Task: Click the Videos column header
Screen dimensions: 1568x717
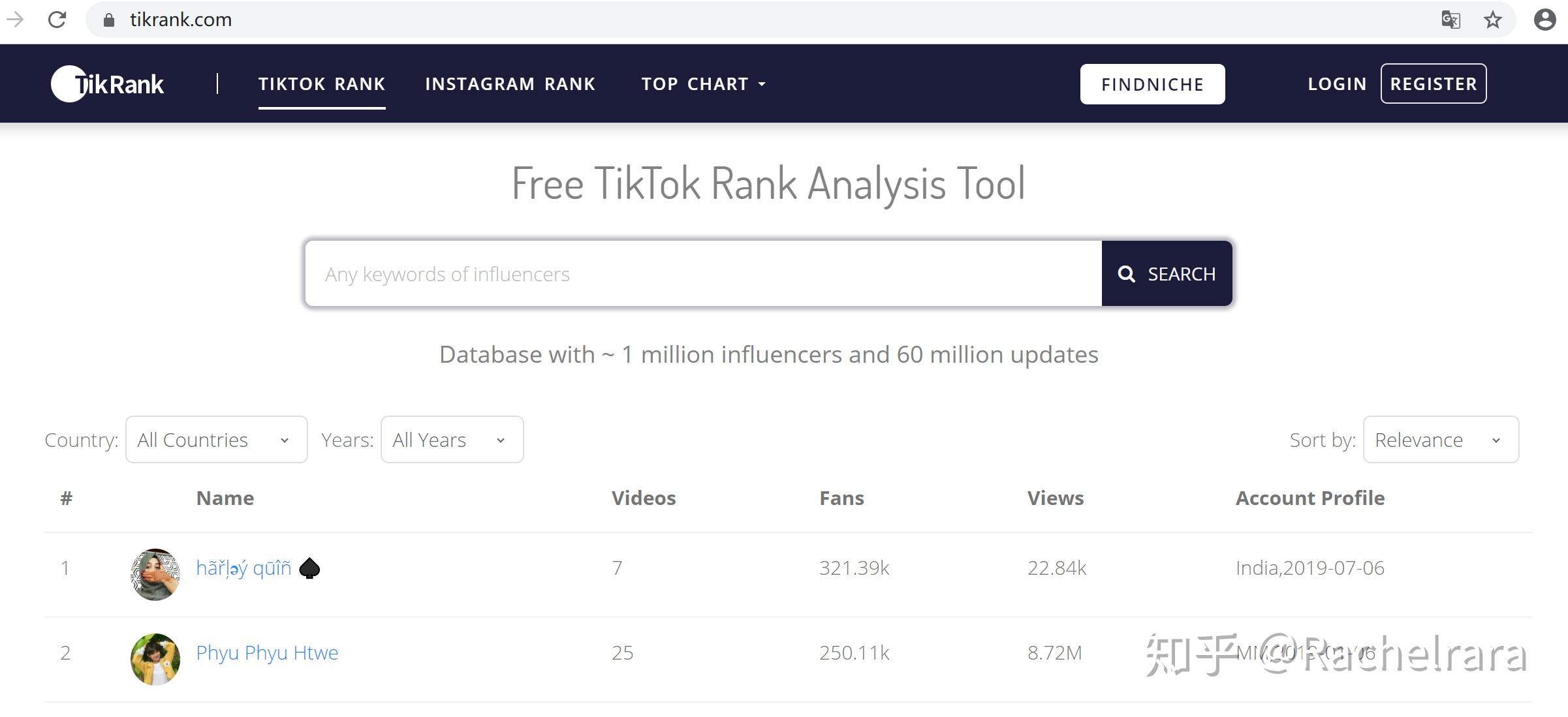Action: 644,498
